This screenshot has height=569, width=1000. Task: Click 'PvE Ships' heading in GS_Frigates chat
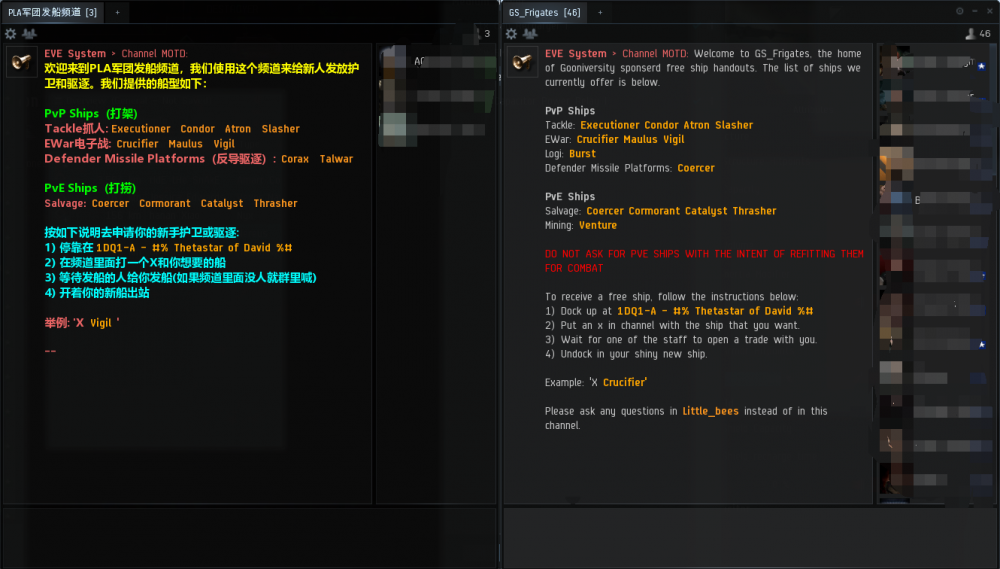pos(570,197)
